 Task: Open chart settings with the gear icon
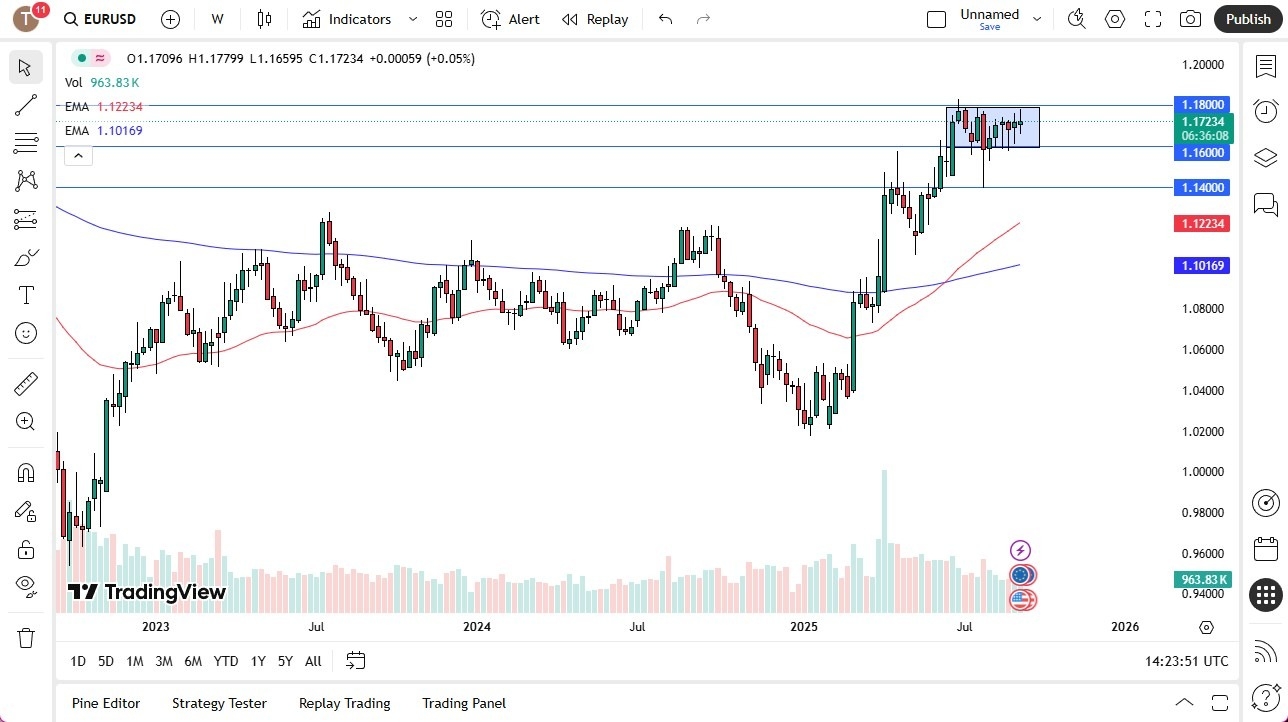coord(1114,18)
